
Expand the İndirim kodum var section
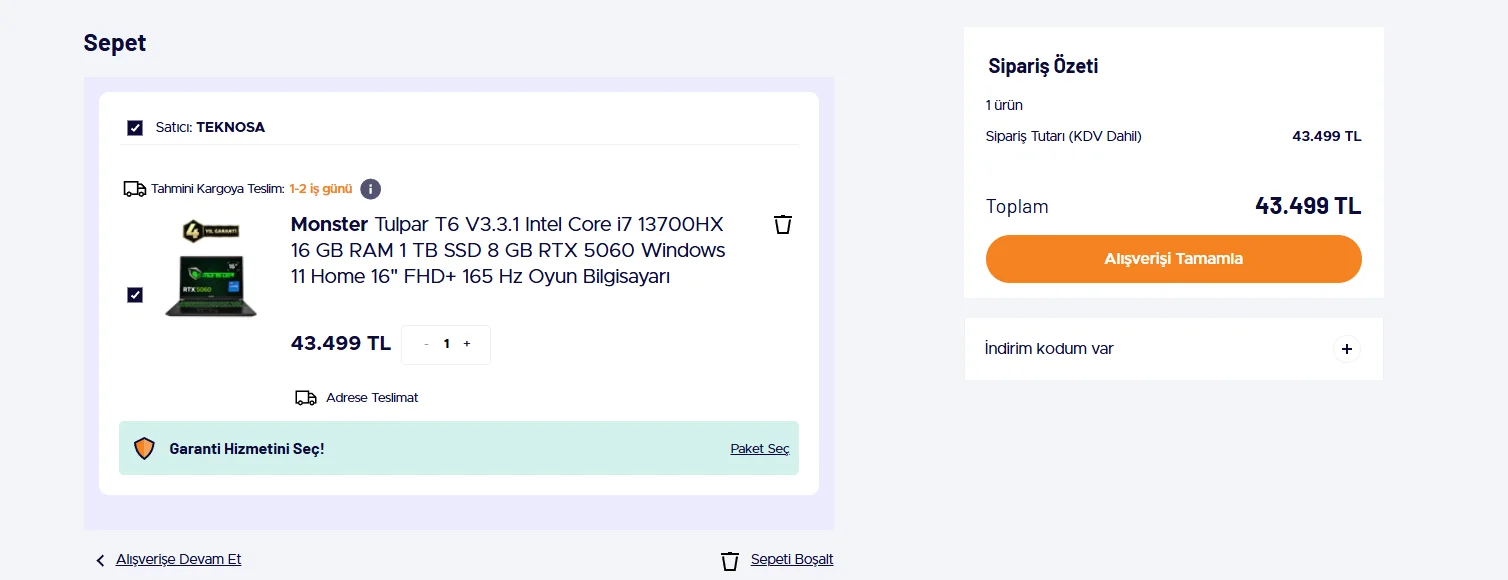[1347, 349]
